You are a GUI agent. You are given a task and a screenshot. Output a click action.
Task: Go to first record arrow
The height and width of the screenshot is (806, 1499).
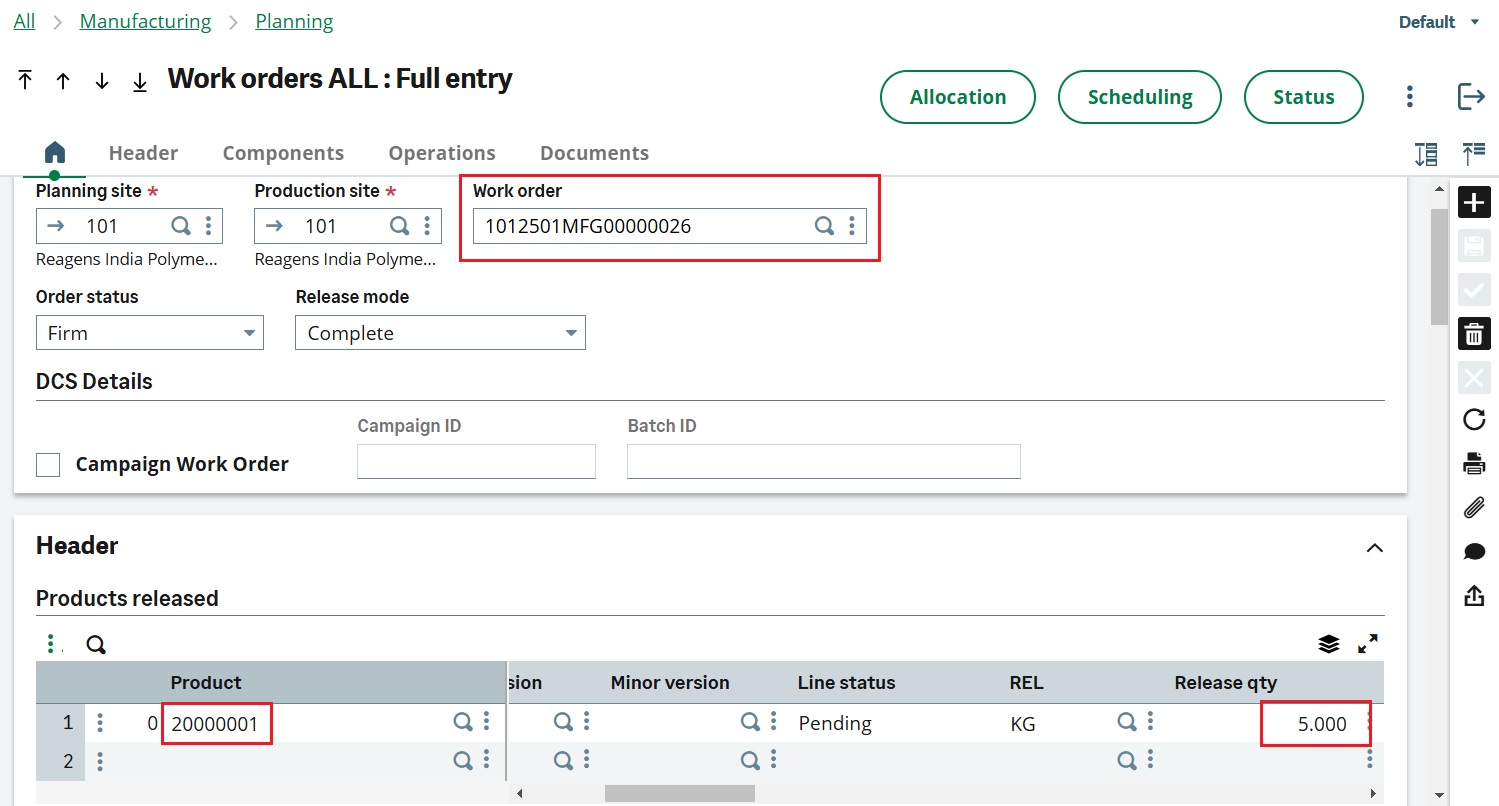[25, 81]
